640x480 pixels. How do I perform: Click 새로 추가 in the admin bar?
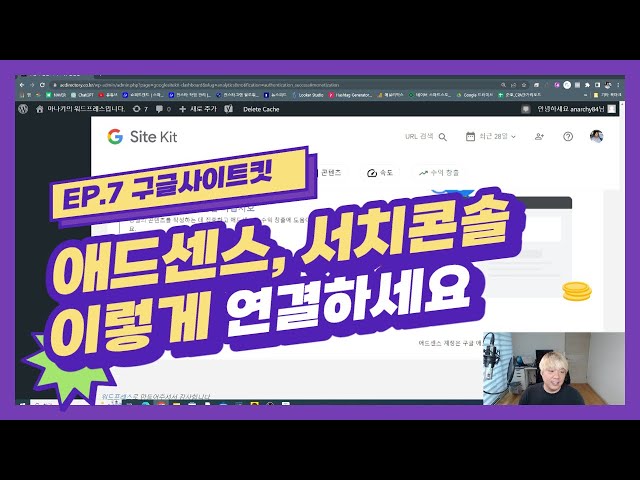click(x=198, y=109)
